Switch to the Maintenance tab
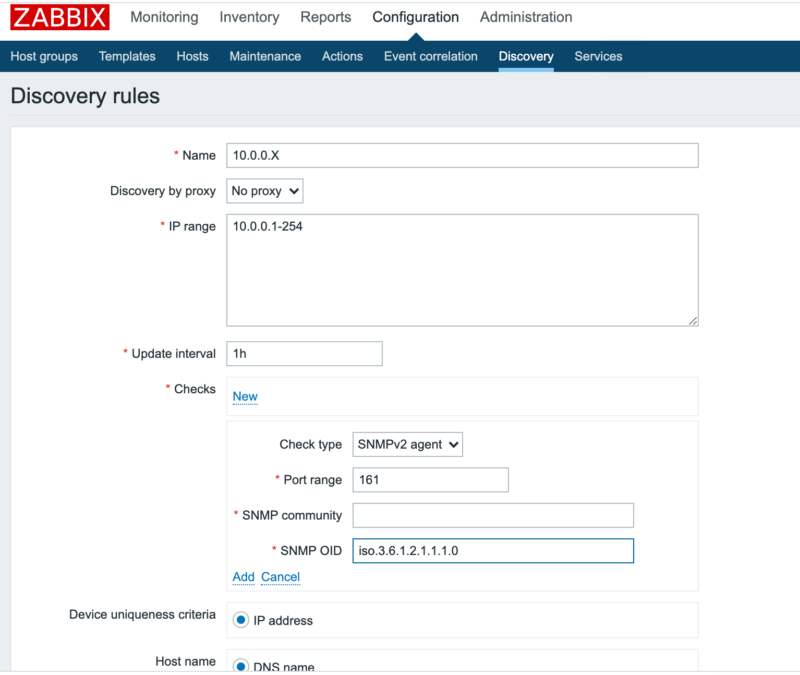Viewport: 800px width, 675px height. click(264, 56)
